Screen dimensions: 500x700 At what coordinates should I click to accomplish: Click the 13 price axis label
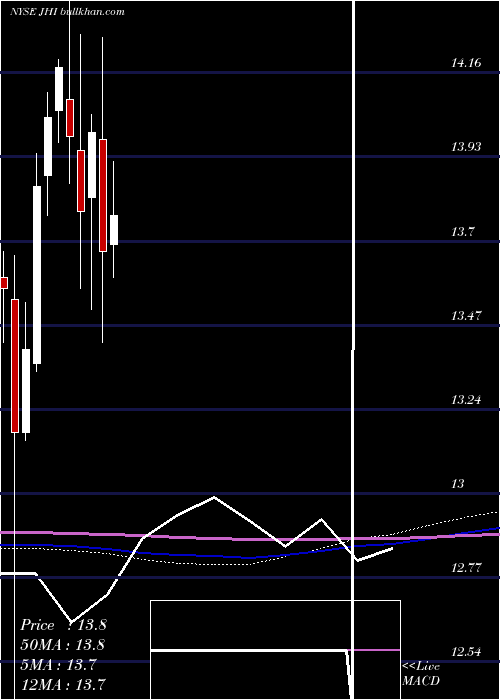[458, 483]
